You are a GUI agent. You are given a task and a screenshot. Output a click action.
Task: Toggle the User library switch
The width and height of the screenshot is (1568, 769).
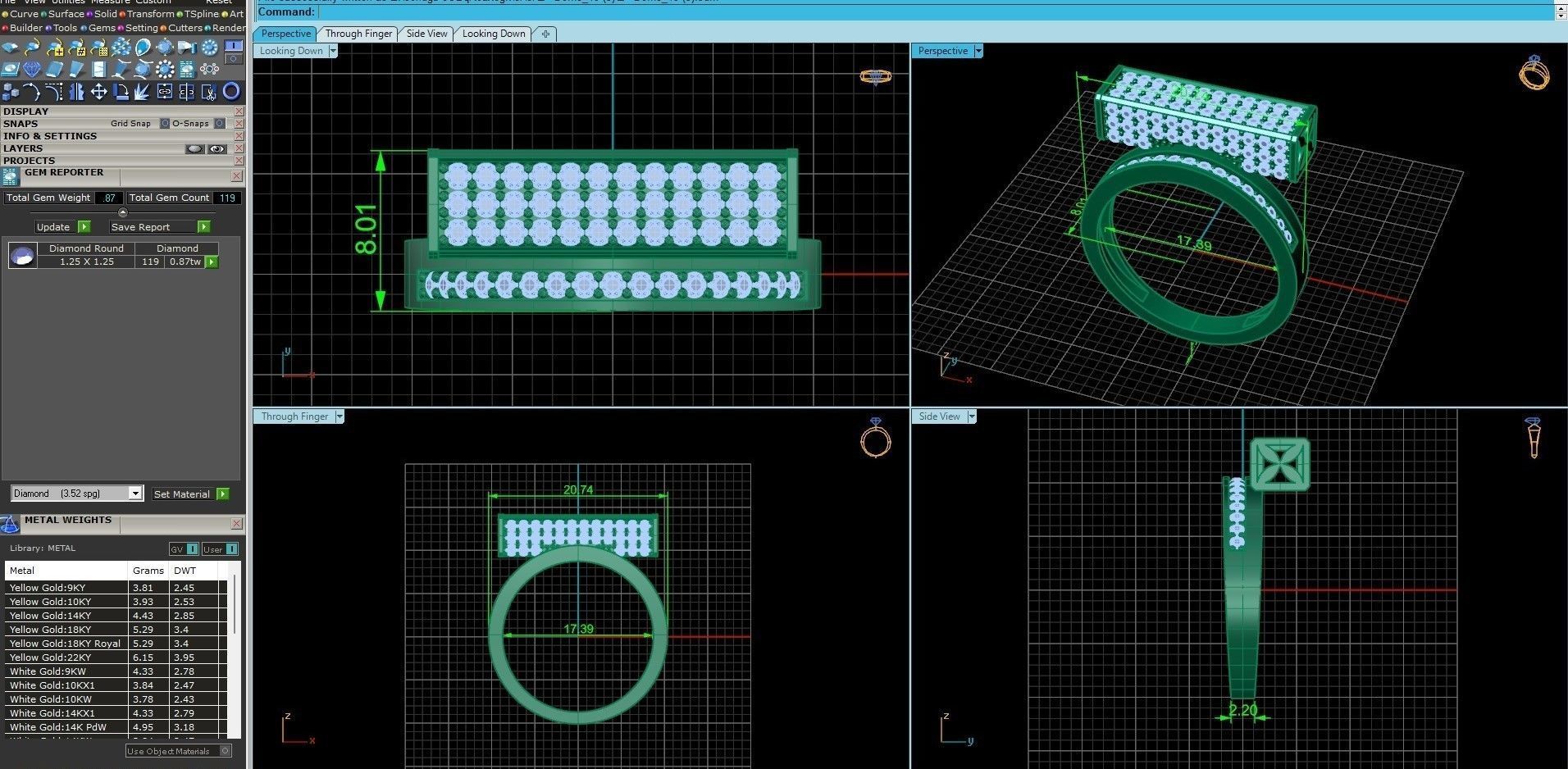pyautogui.click(x=221, y=548)
